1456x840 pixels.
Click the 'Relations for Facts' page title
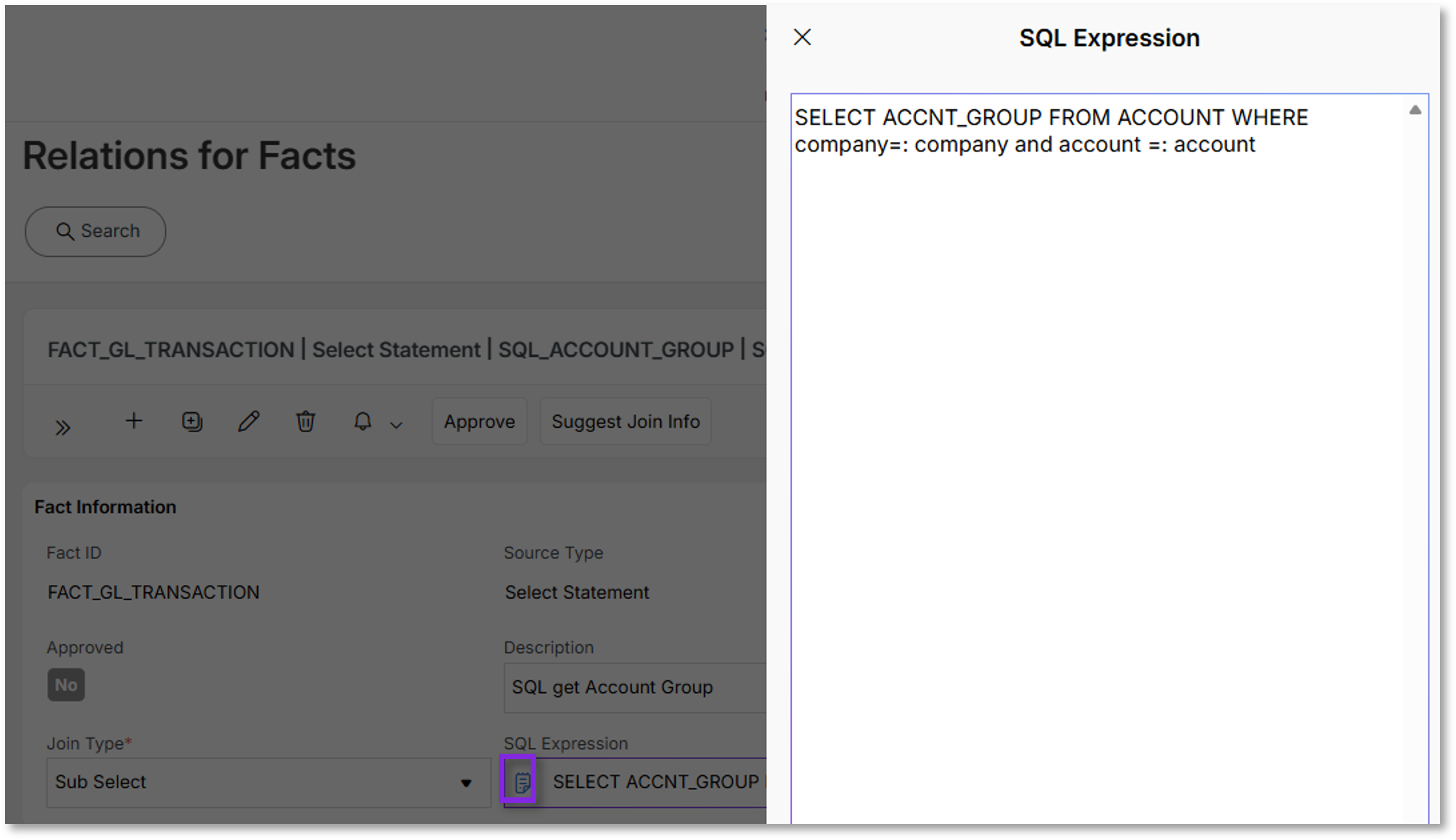click(x=189, y=156)
